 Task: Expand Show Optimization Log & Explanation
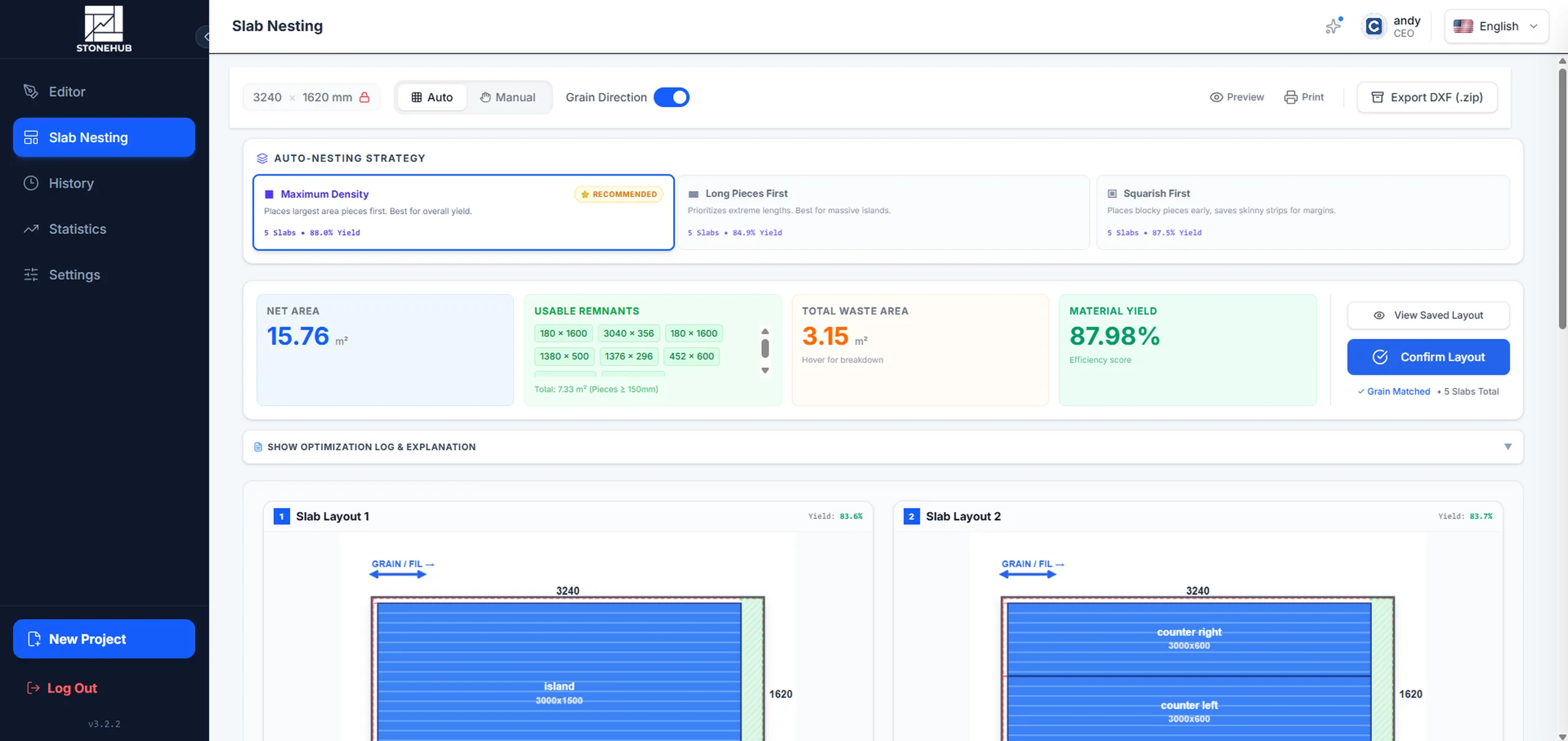[883, 447]
